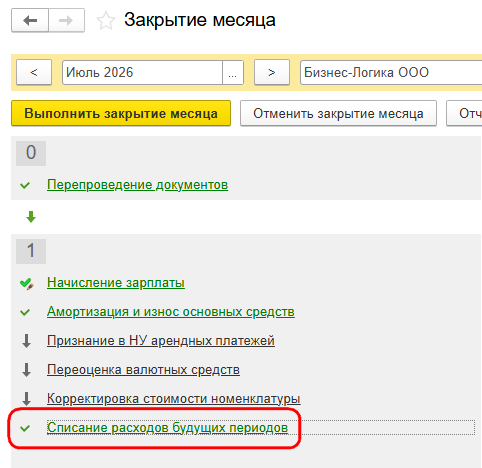The width and height of the screenshot is (482, 468).
Task: Click down-arrow status icon beside Корректировка стоимости
Action: 26,399
